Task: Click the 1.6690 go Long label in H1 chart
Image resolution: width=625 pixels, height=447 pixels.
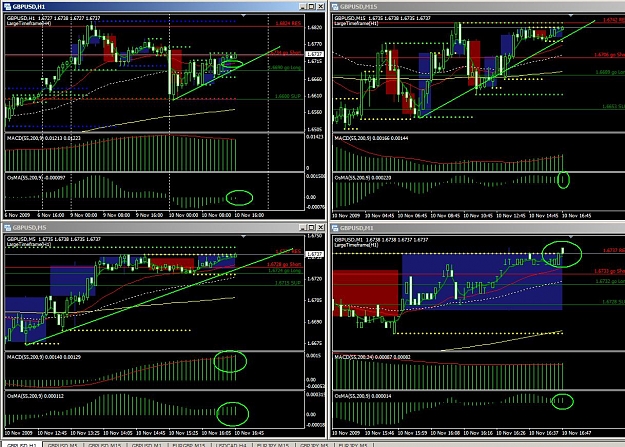Action: point(285,67)
